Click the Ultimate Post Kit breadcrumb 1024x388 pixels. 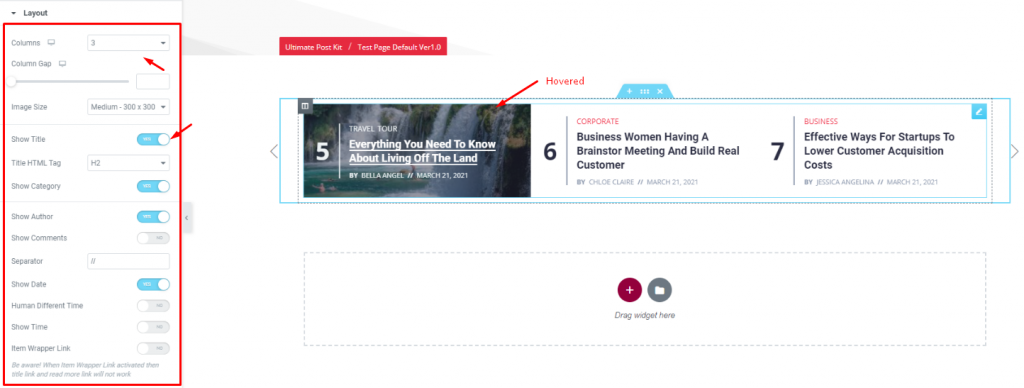click(x=313, y=47)
